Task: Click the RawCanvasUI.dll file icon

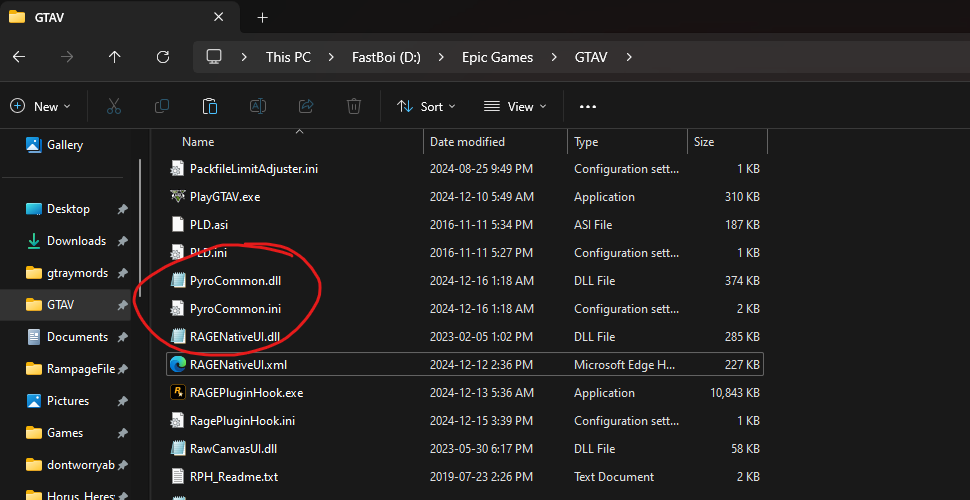Action: pyautogui.click(x=178, y=449)
